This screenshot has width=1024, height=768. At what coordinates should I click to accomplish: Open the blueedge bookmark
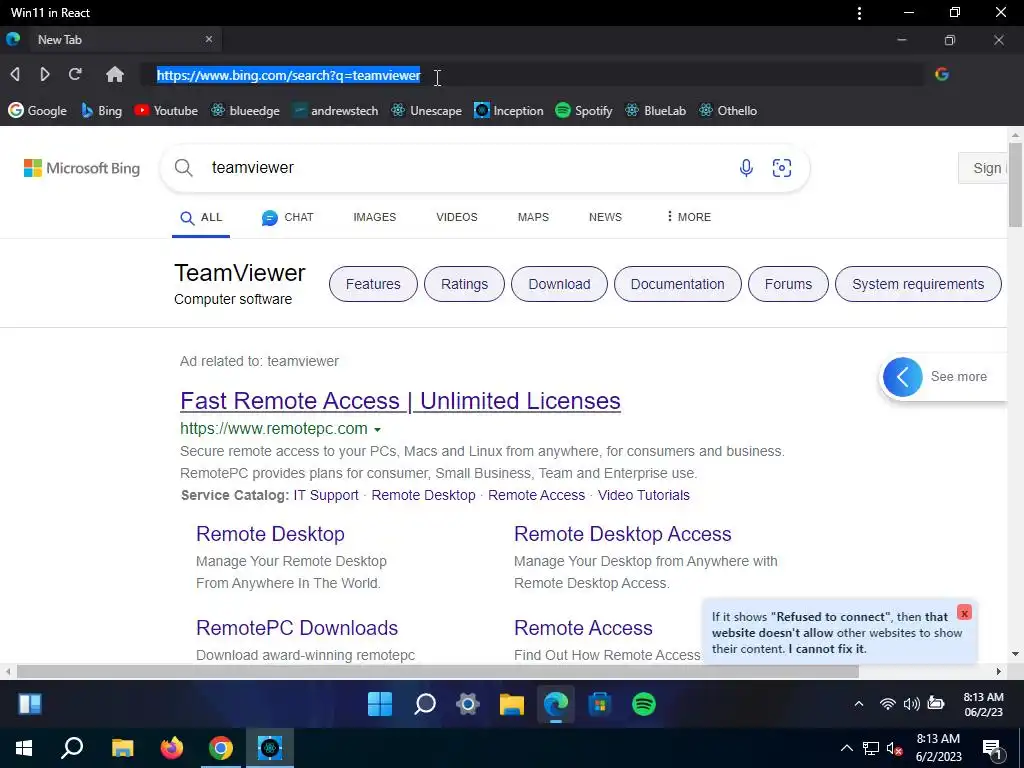245,110
